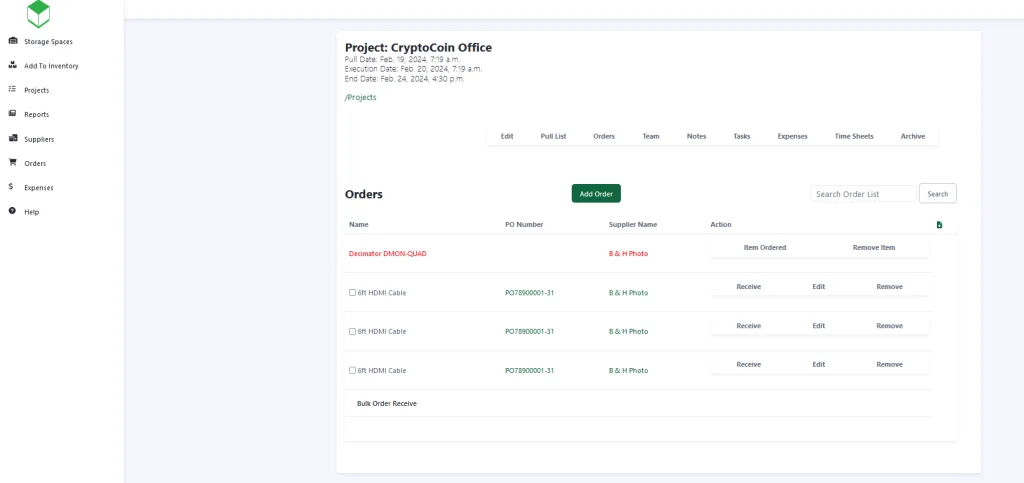The height and width of the screenshot is (483, 1024).
Task: Follow the /Projects breadcrumb link
Action: point(360,97)
